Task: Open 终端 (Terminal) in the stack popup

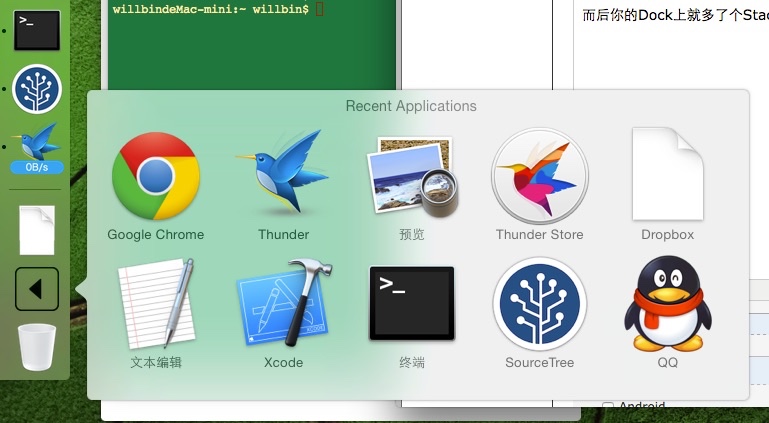Action: [x=411, y=304]
